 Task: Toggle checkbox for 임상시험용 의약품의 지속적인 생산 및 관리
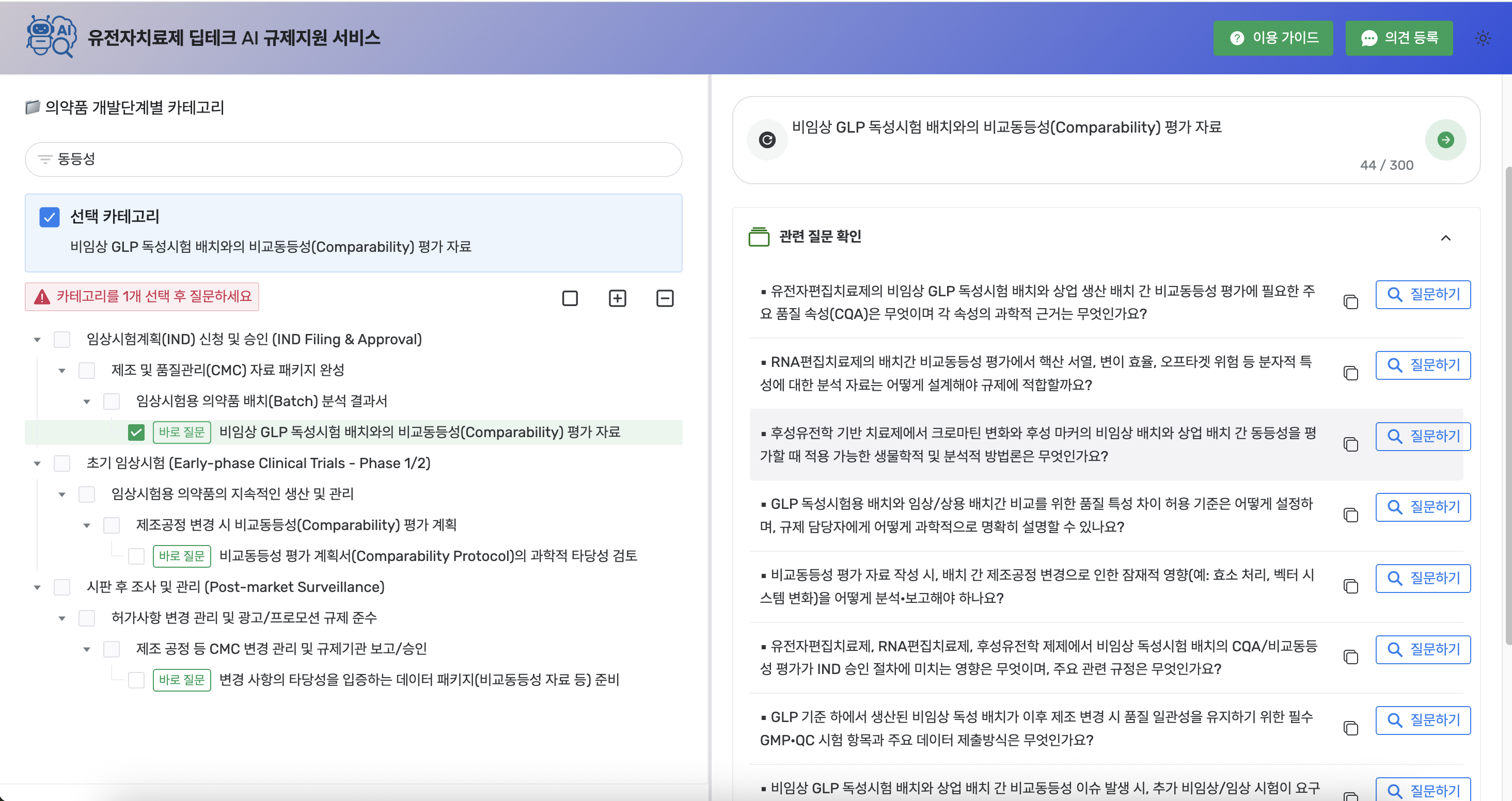click(87, 494)
